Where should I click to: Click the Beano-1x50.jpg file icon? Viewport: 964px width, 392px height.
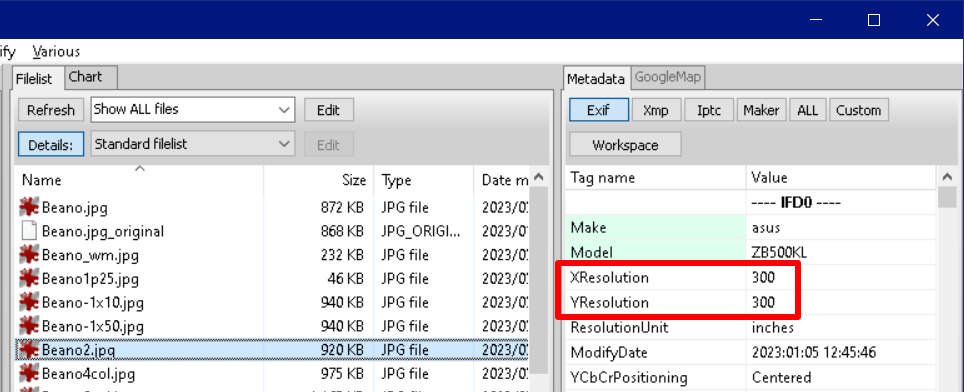(29, 326)
